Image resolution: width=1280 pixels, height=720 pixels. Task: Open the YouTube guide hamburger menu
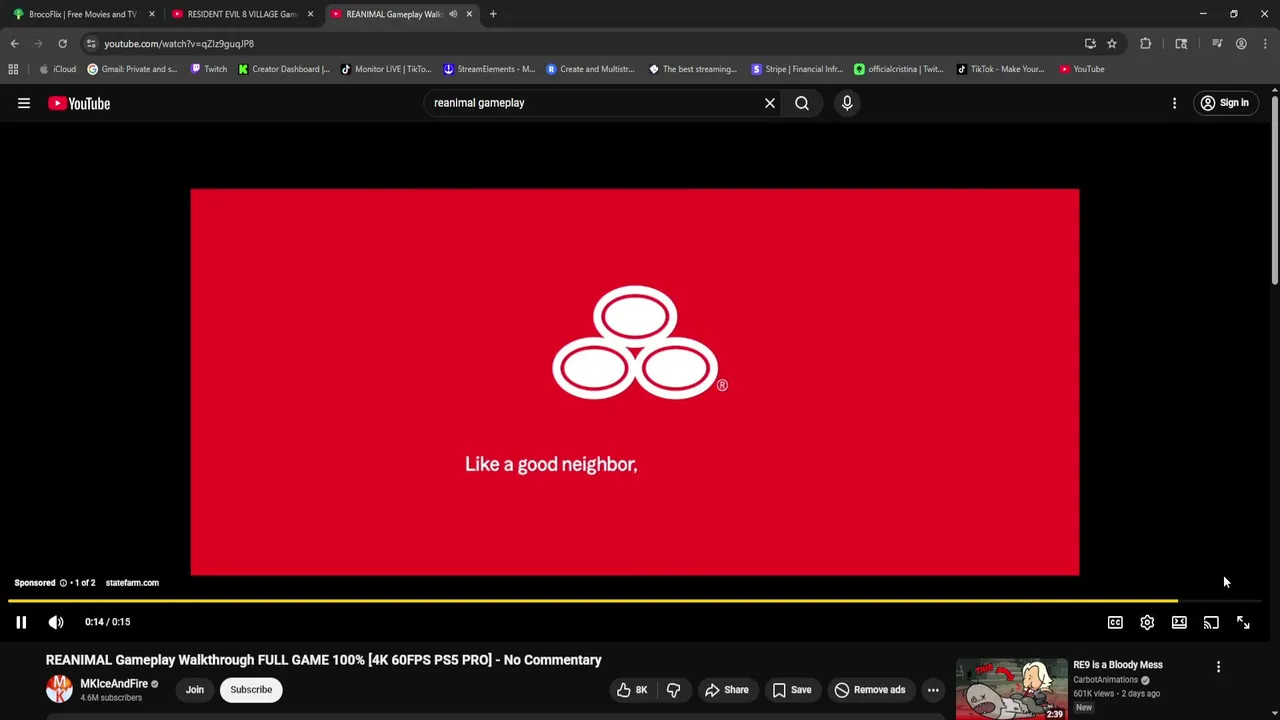(x=24, y=103)
